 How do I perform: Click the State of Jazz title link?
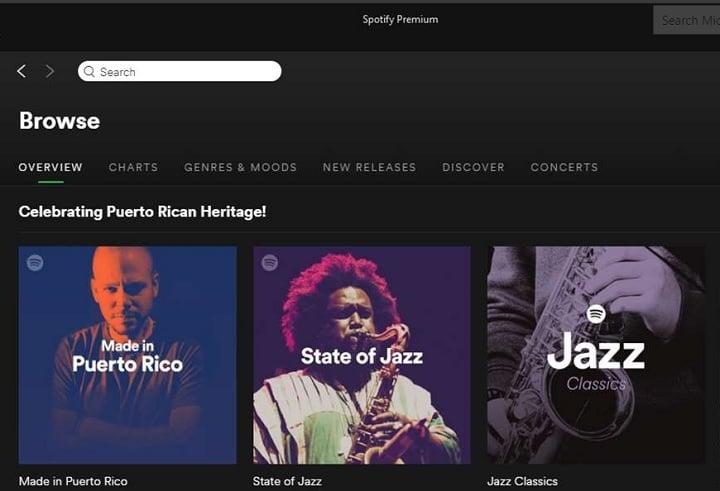(x=287, y=481)
